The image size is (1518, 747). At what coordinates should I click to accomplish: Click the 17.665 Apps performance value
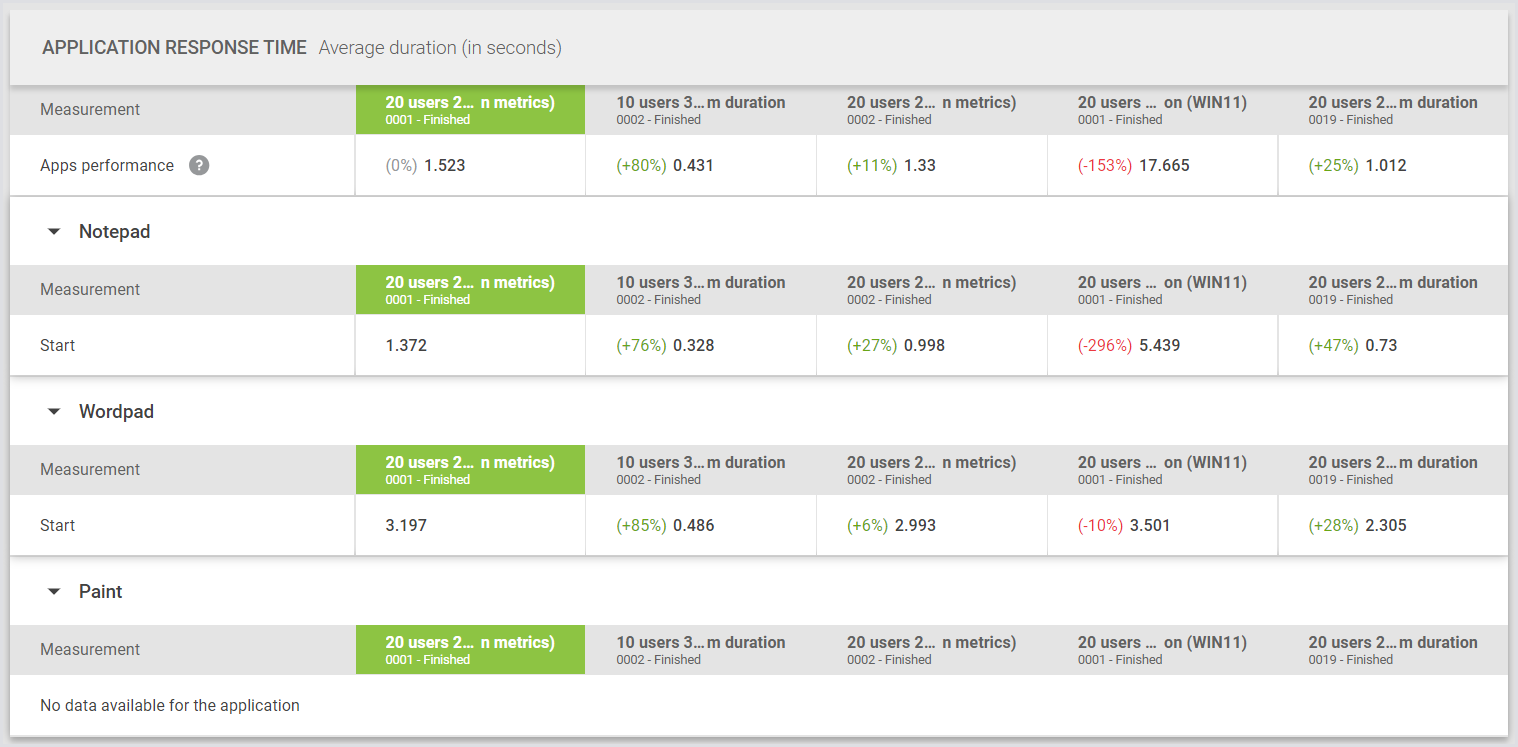coord(1164,166)
